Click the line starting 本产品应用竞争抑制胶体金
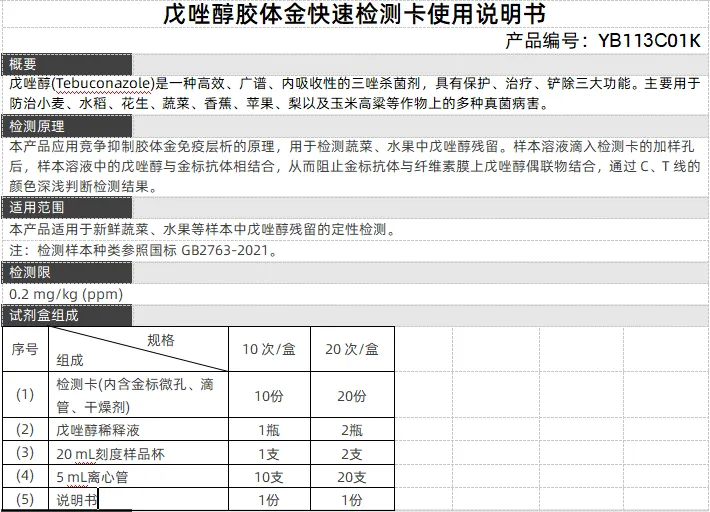Viewport: 710px width, 512px height. (352, 146)
